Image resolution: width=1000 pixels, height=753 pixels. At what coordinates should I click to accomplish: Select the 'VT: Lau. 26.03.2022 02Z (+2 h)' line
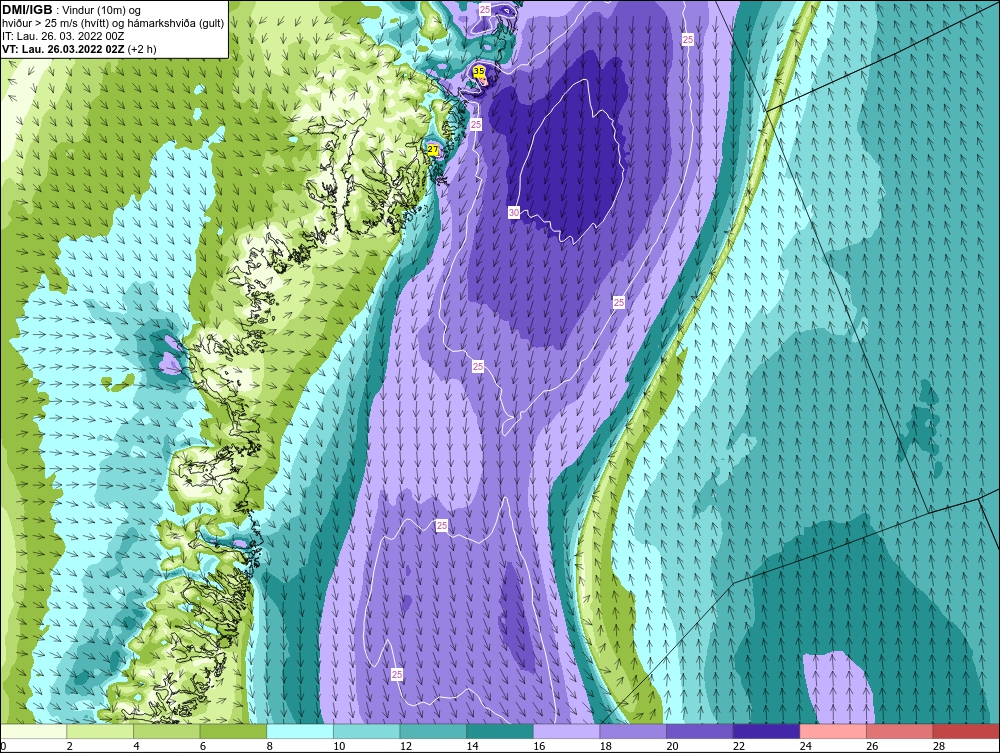click(79, 48)
